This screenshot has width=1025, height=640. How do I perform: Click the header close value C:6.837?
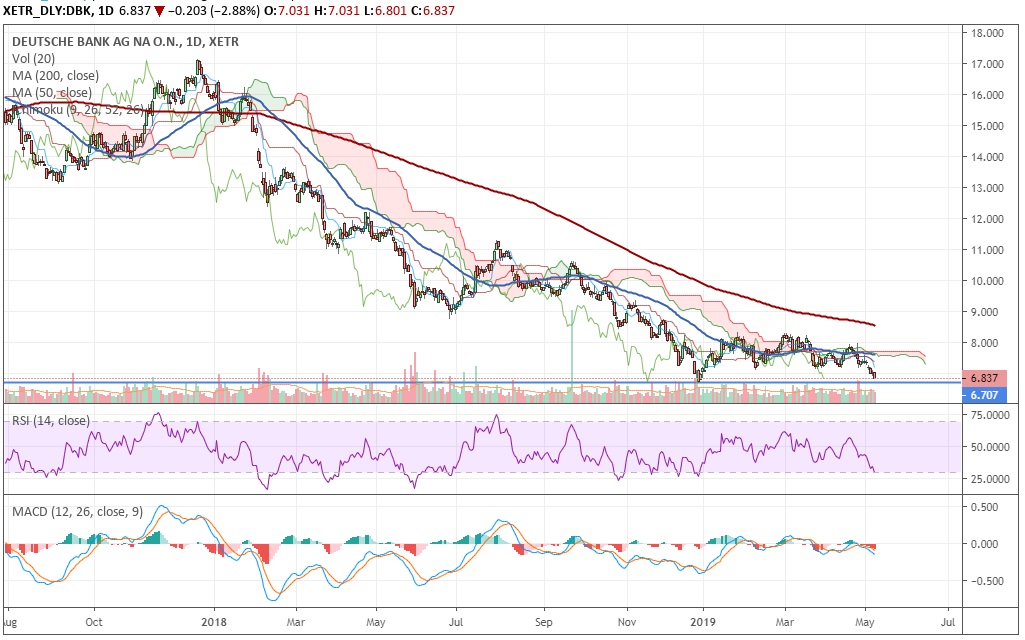point(432,11)
